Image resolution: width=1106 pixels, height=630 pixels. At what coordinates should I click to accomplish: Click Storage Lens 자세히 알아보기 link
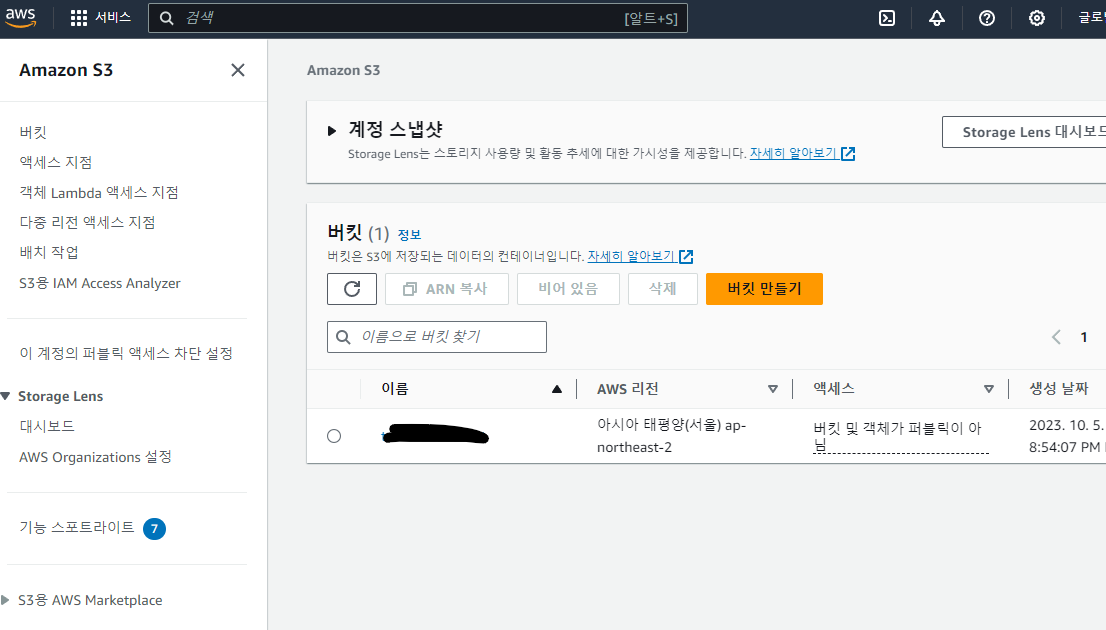(794, 153)
